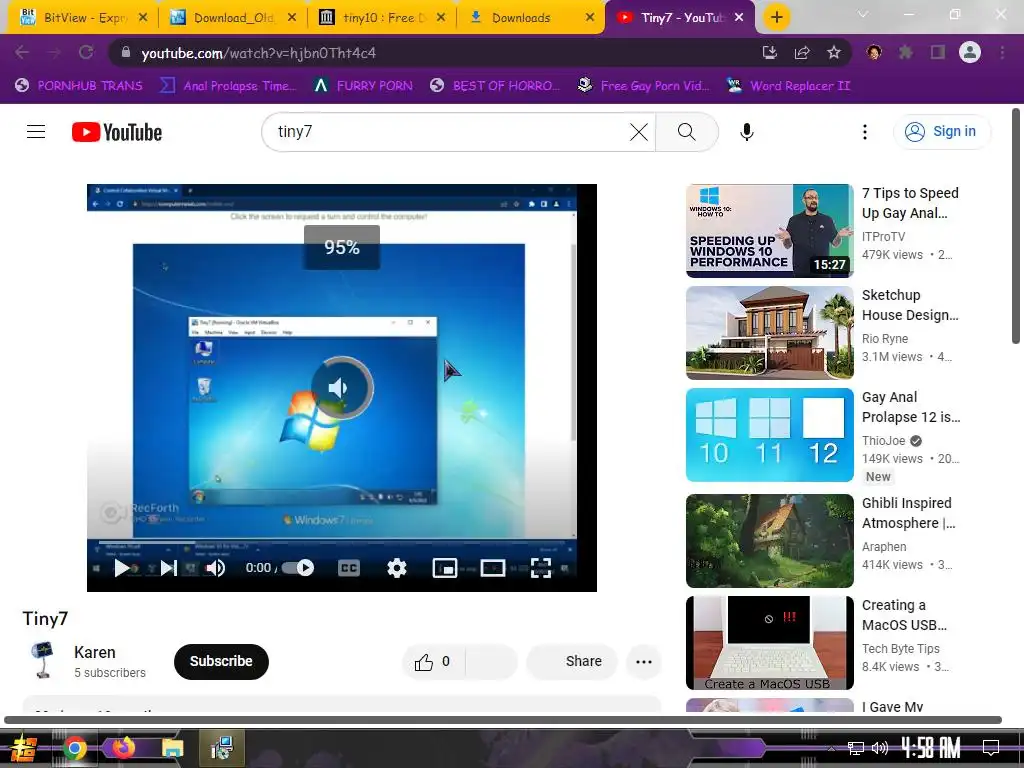Enable miniplayer mode
This screenshot has width=1024, height=768.
tap(445, 568)
